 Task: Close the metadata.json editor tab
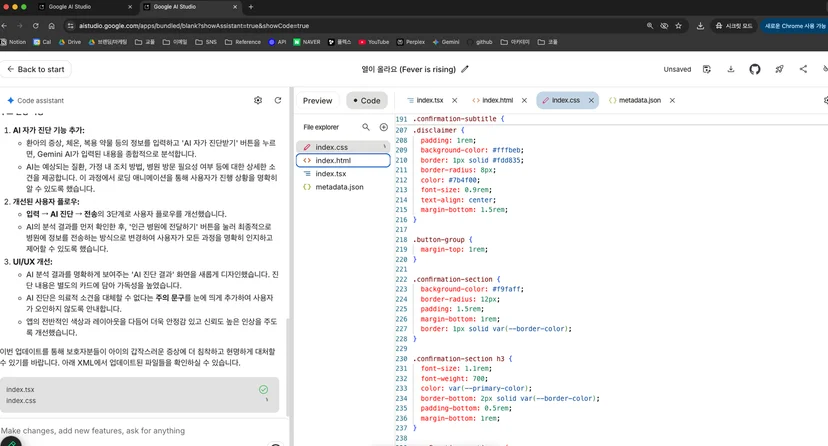pos(672,100)
